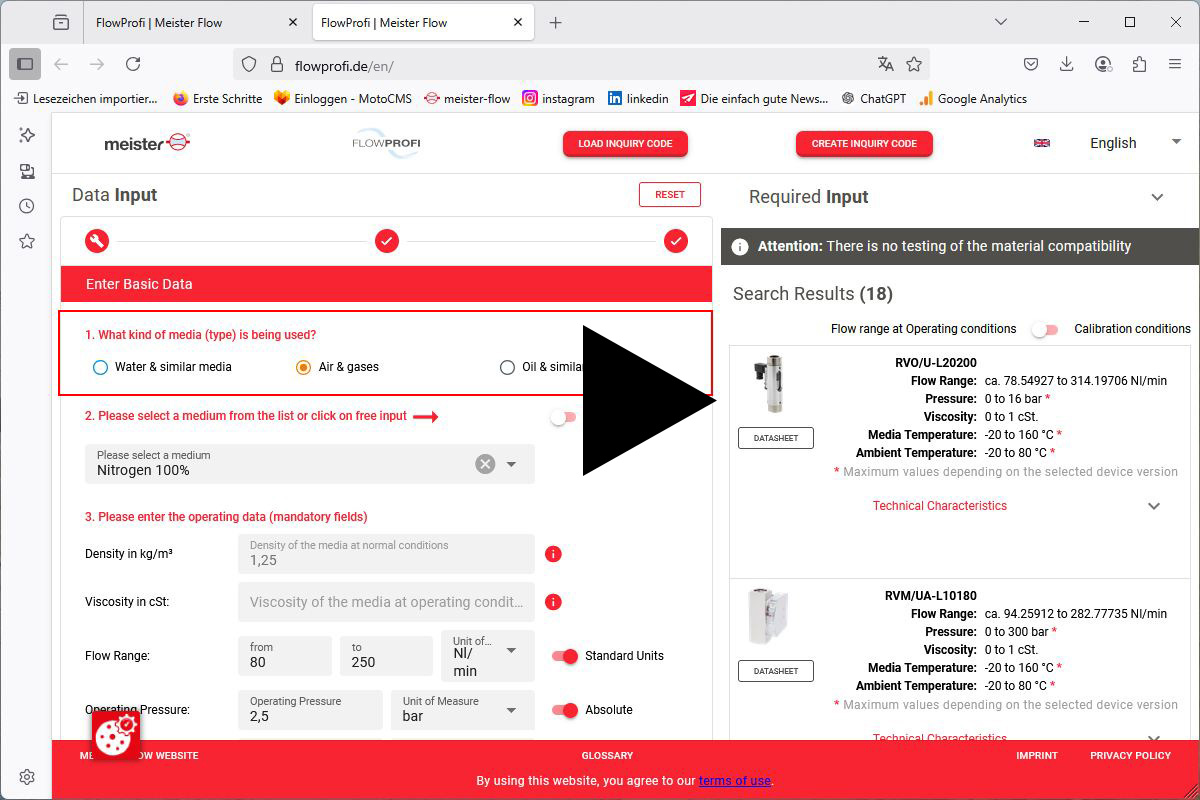Open synced tabs sidebar icon
The width and height of the screenshot is (1200, 800).
point(27,171)
